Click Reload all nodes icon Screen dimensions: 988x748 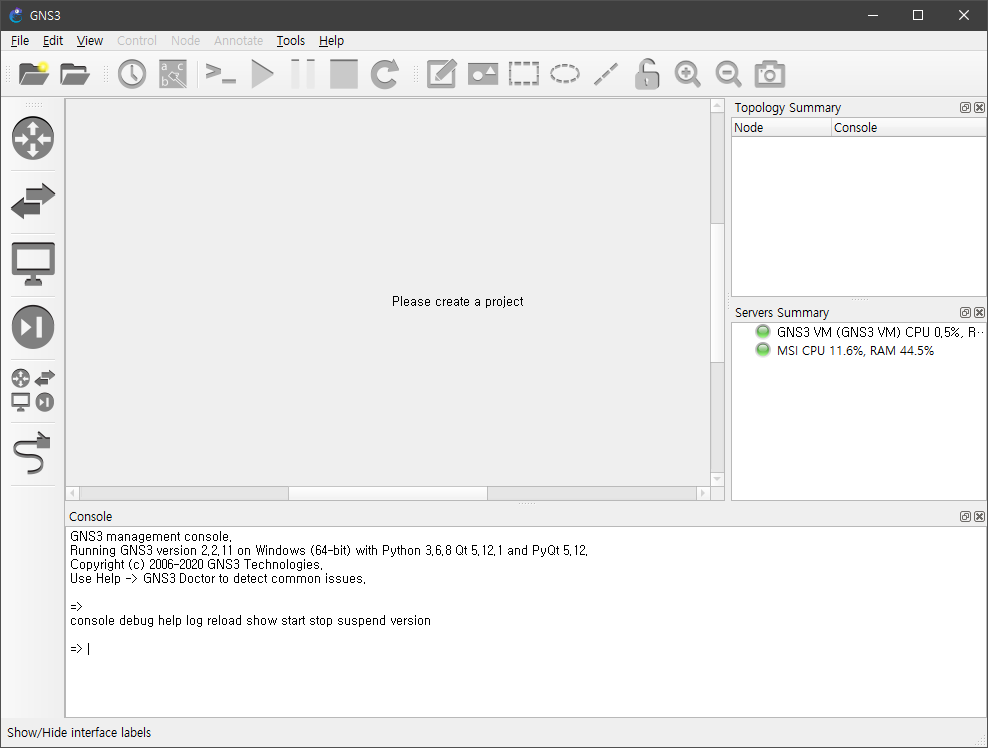click(384, 74)
